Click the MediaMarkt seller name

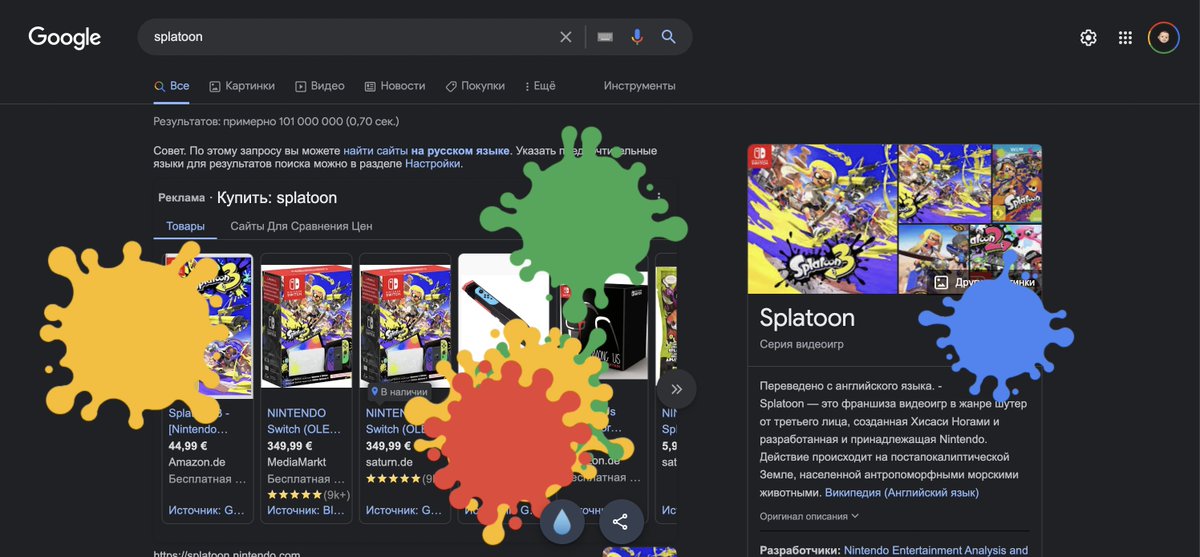tap(297, 462)
